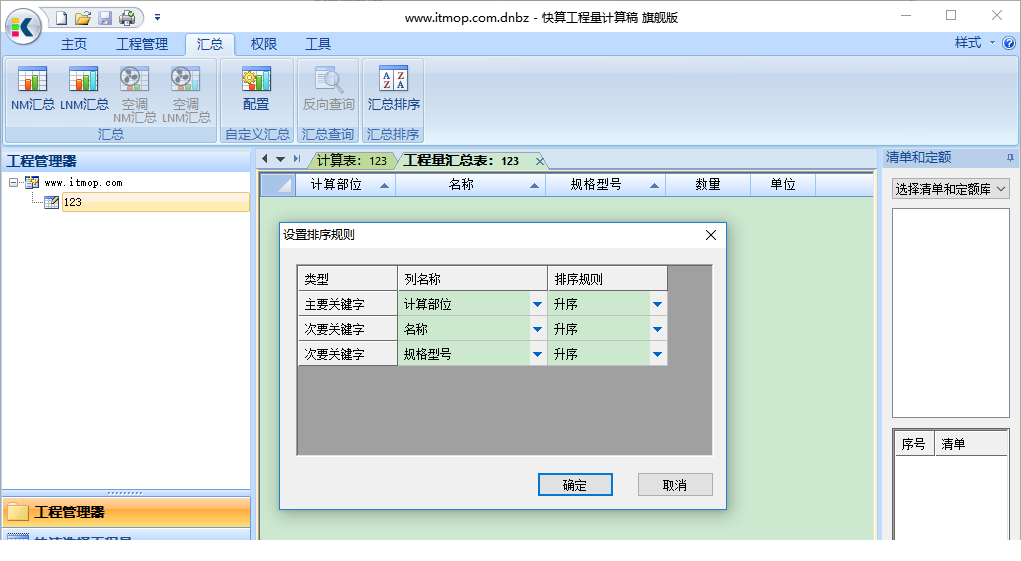The image size is (1021, 561).
Task: Click the 取消 button in sort dialog
Action: [675, 485]
